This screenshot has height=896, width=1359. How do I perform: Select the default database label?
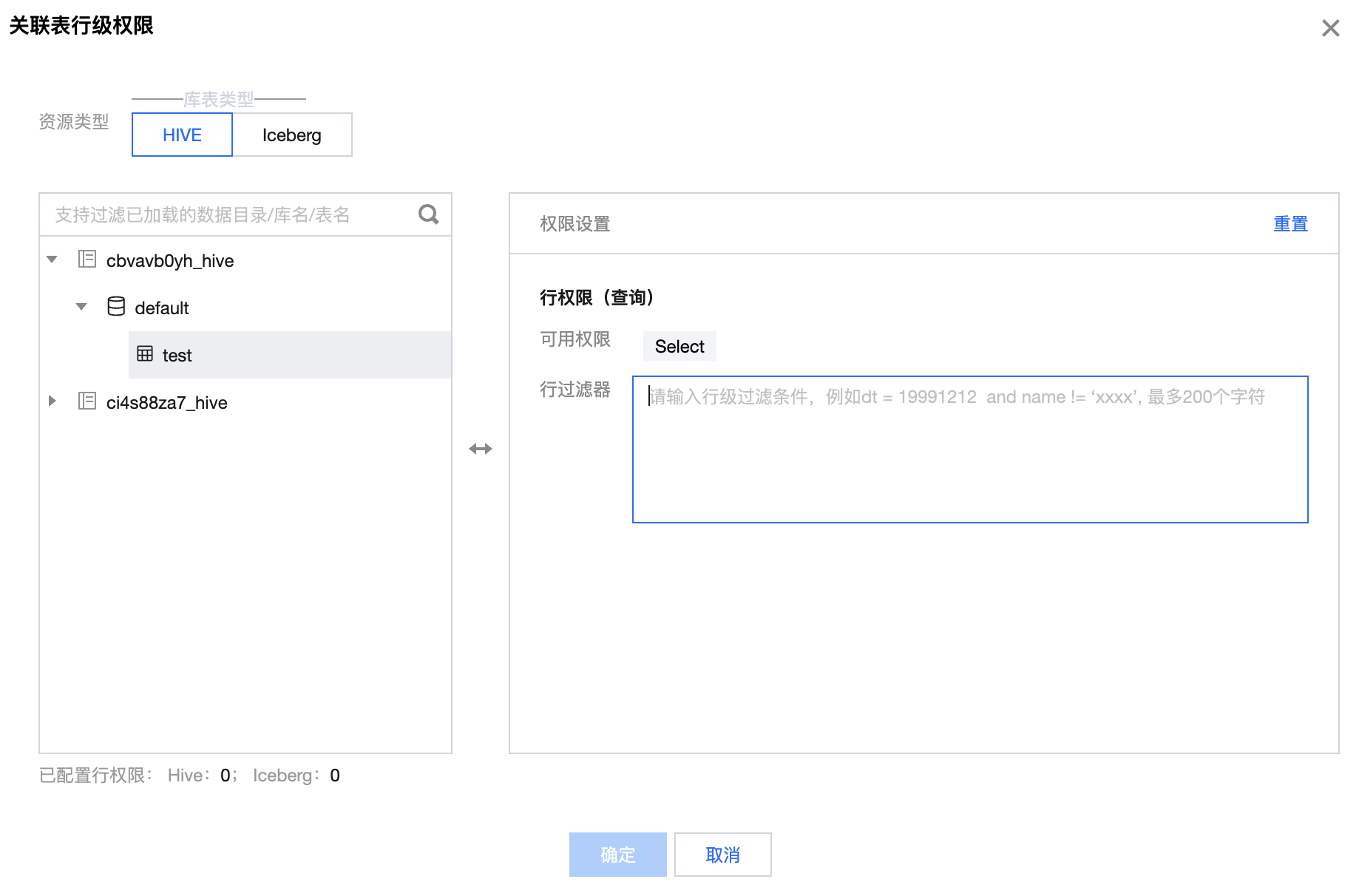(x=162, y=308)
